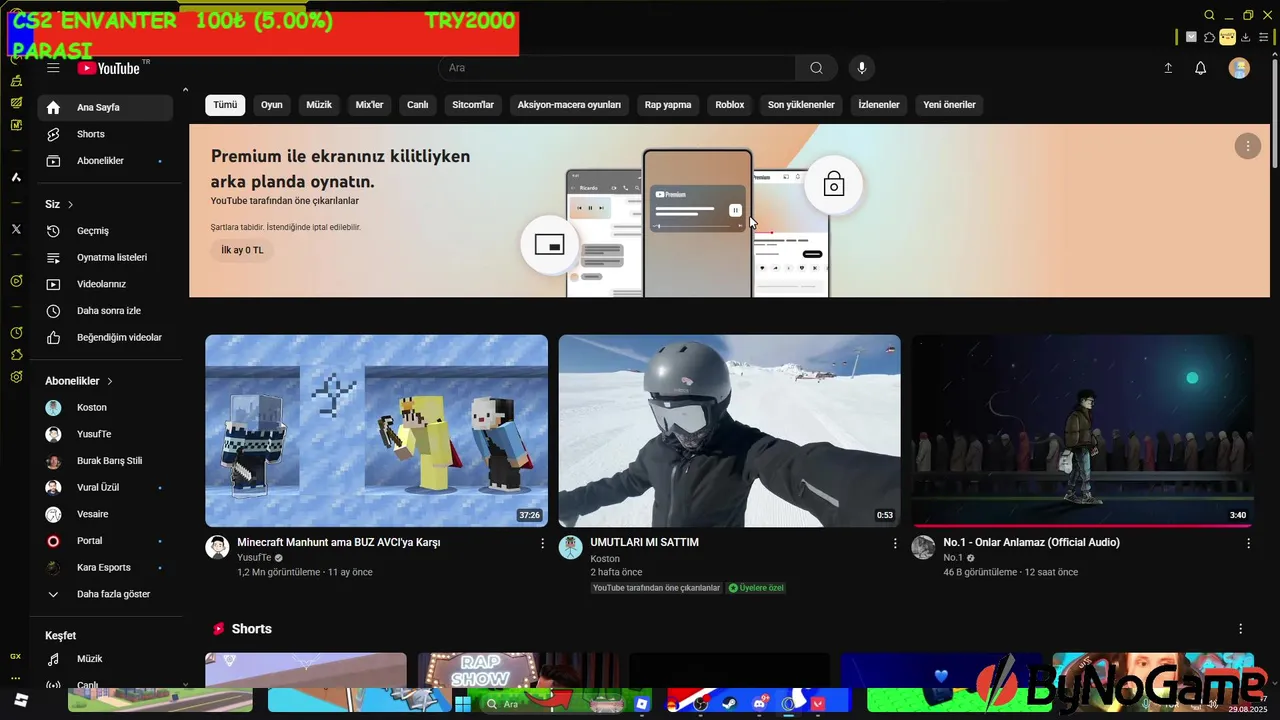Open the upload/create icon in the header
This screenshot has height=720, width=1280.
(x=1168, y=68)
